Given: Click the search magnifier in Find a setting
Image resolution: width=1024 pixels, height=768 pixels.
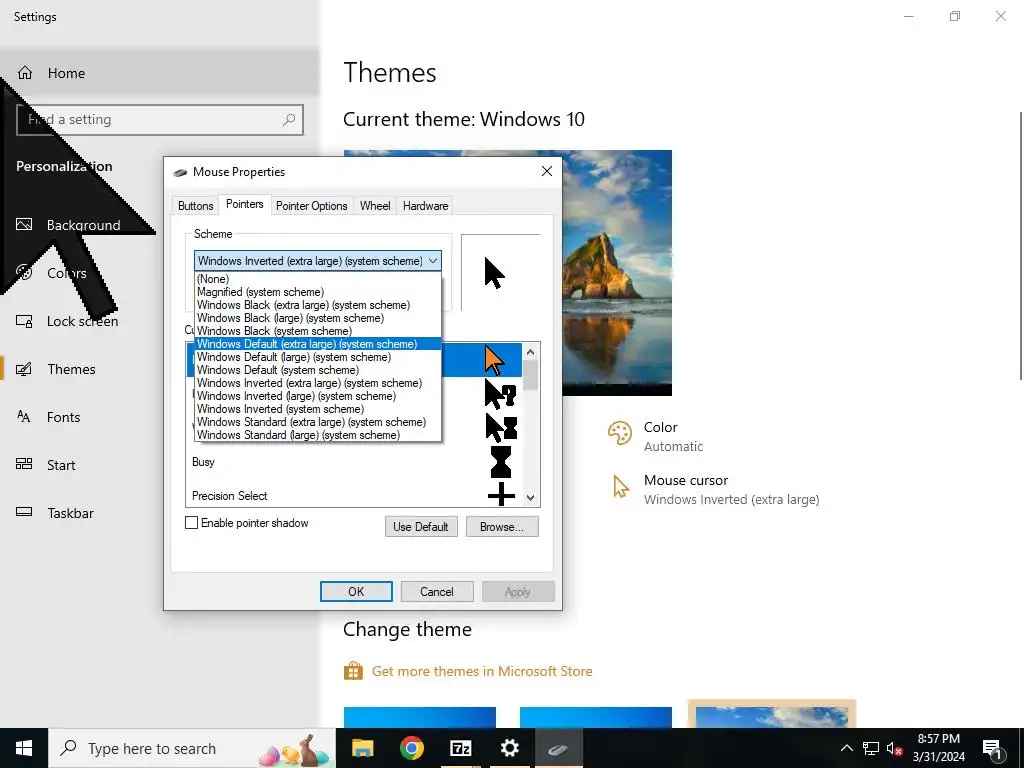Looking at the screenshot, I should (289, 120).
